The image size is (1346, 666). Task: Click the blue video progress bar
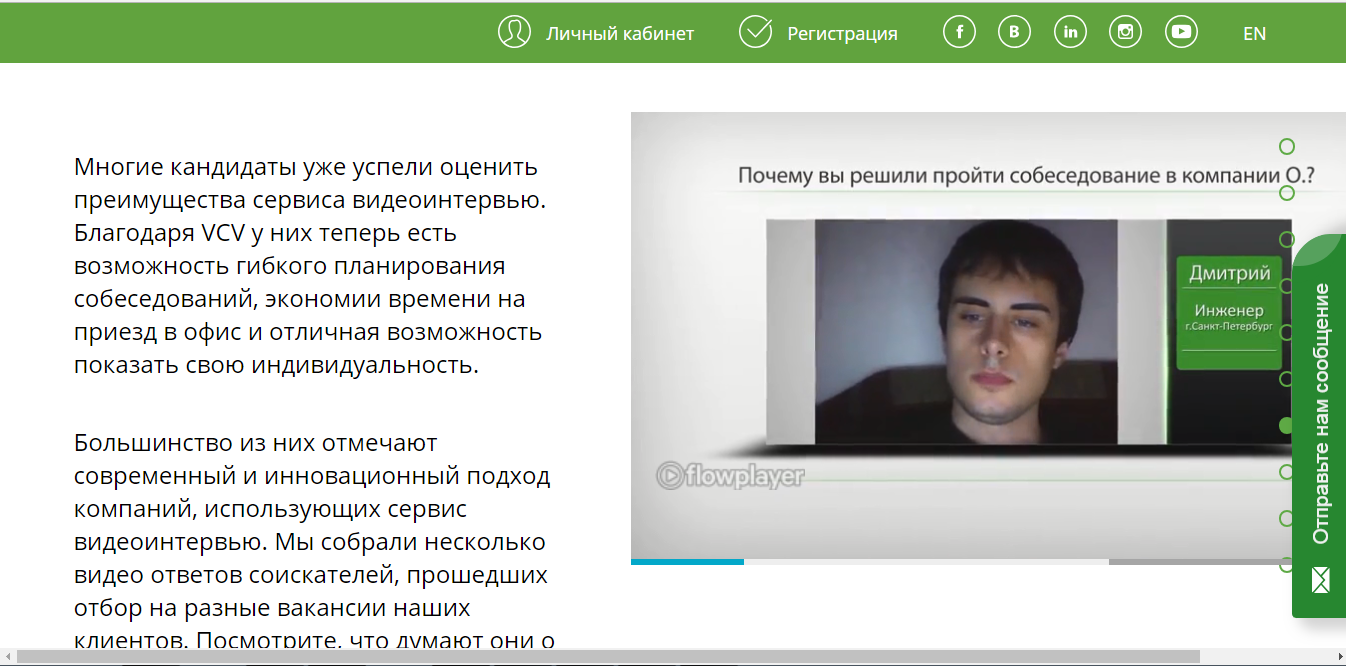[x=687, y=562]
